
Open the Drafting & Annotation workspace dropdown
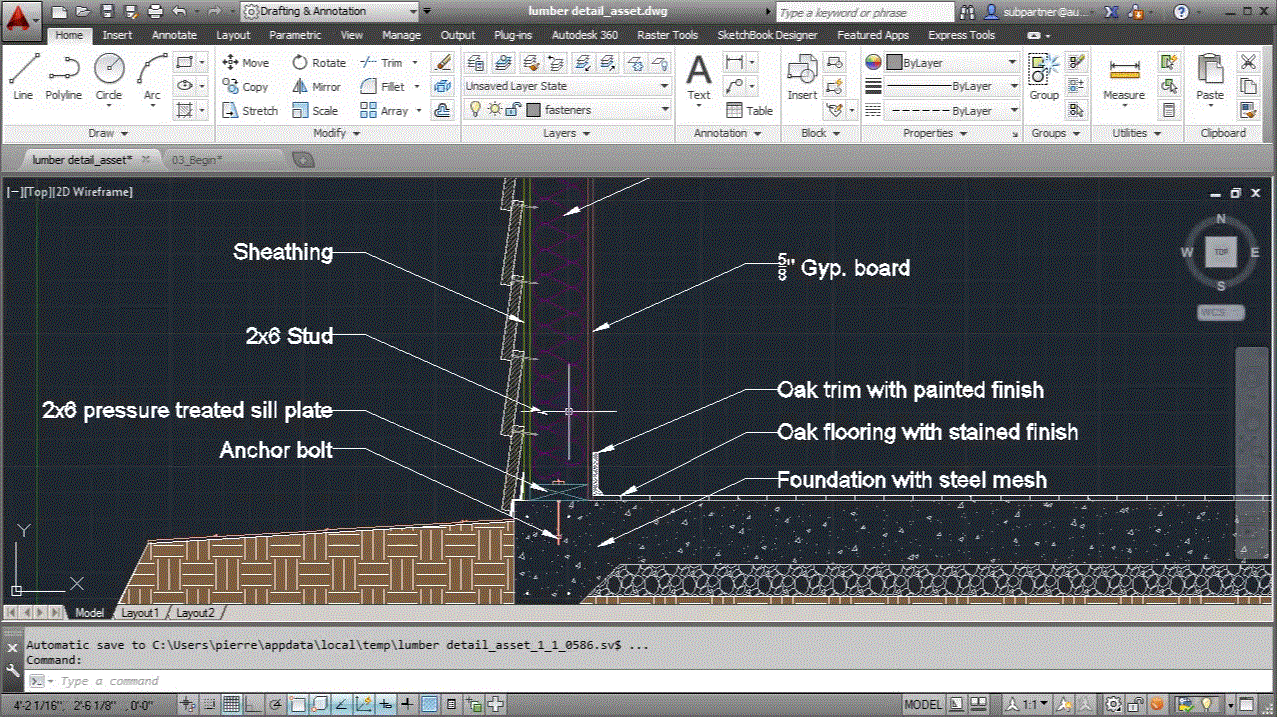[330, 12]
